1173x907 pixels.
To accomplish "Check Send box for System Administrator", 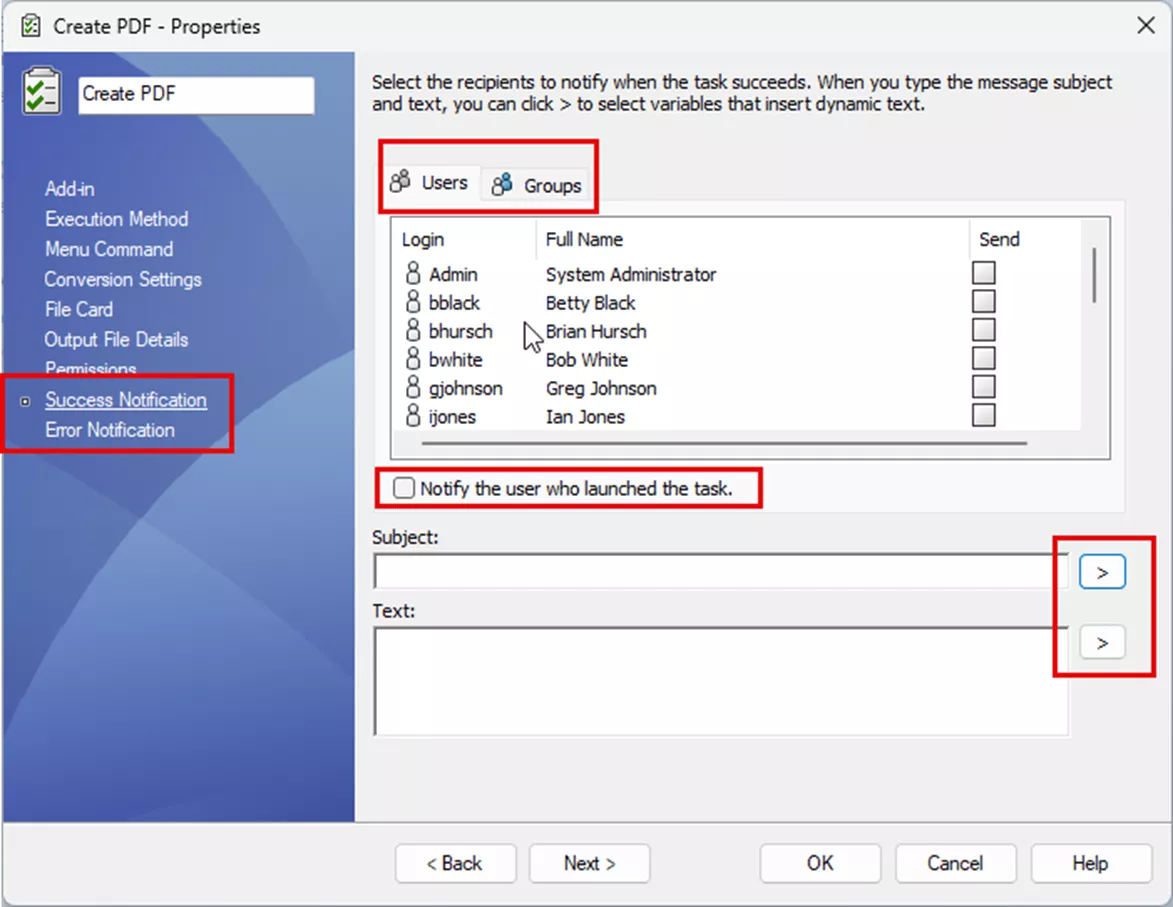I will click(983, 272).
